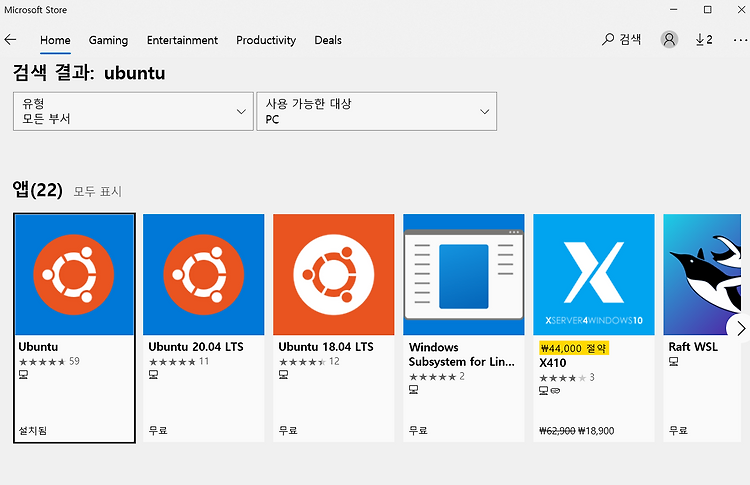
Task: Open the Ubuntu 18.04 LTS orange logo
Action: pos(334,275)
